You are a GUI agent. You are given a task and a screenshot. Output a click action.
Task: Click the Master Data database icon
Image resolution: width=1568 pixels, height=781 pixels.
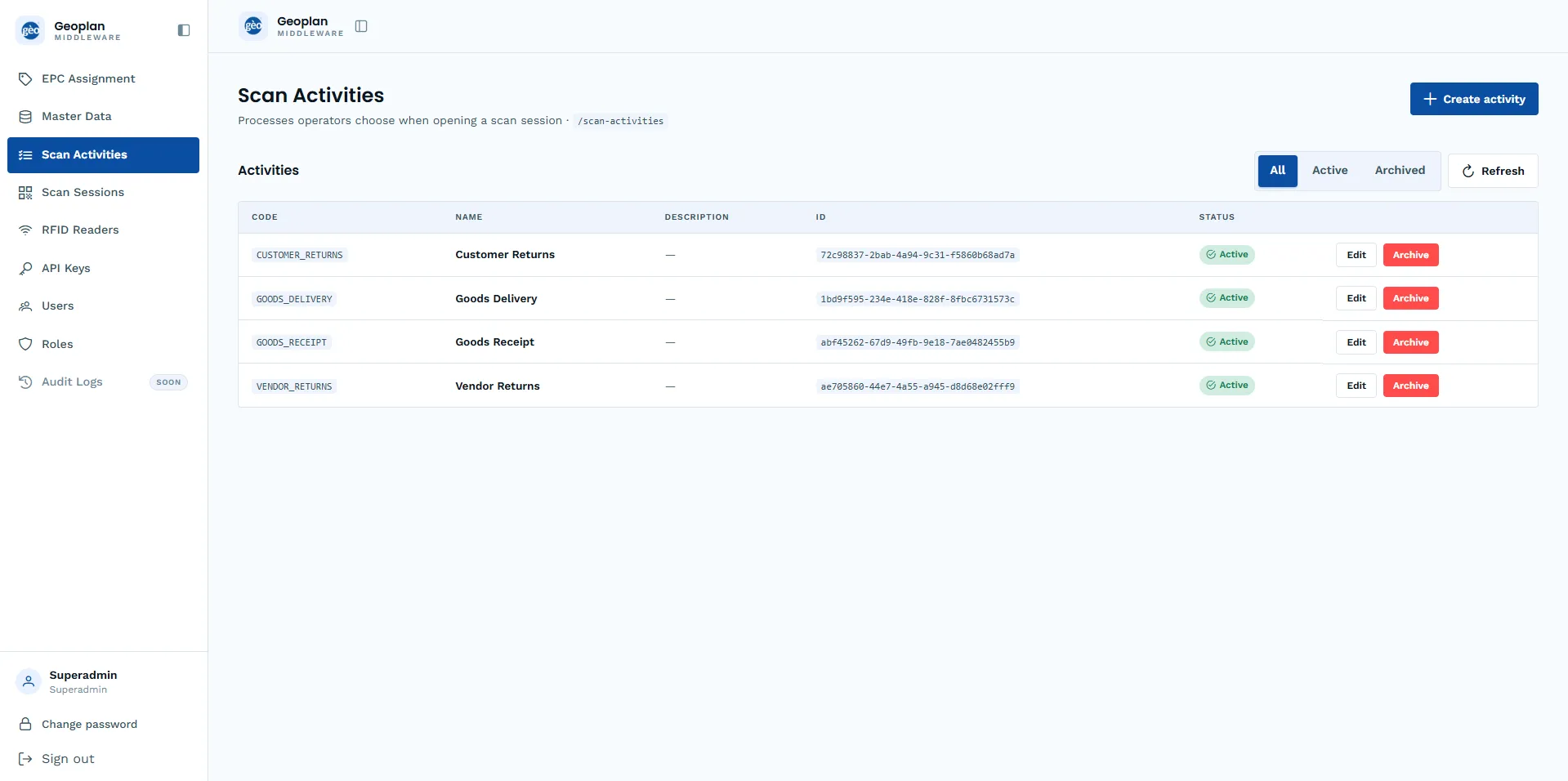25,116
